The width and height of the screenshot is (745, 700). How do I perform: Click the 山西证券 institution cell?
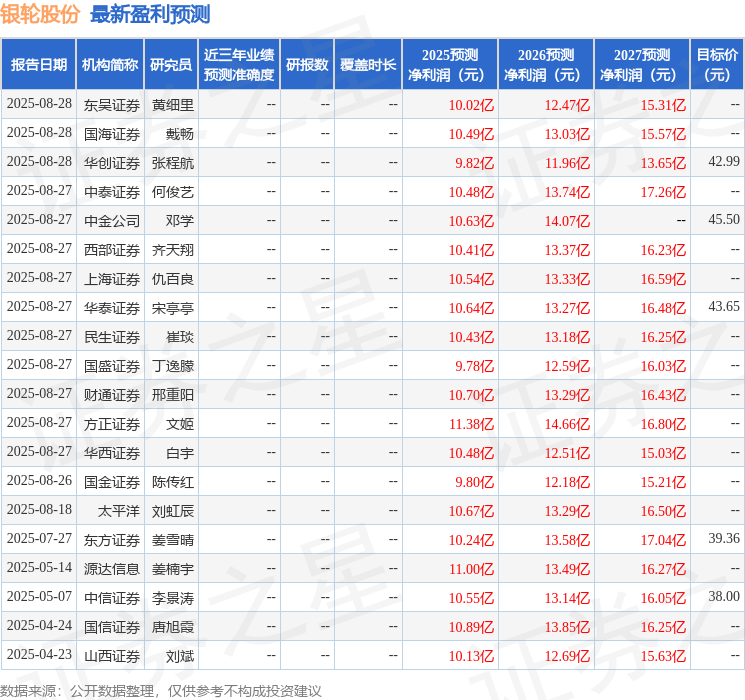pos(112,656)
